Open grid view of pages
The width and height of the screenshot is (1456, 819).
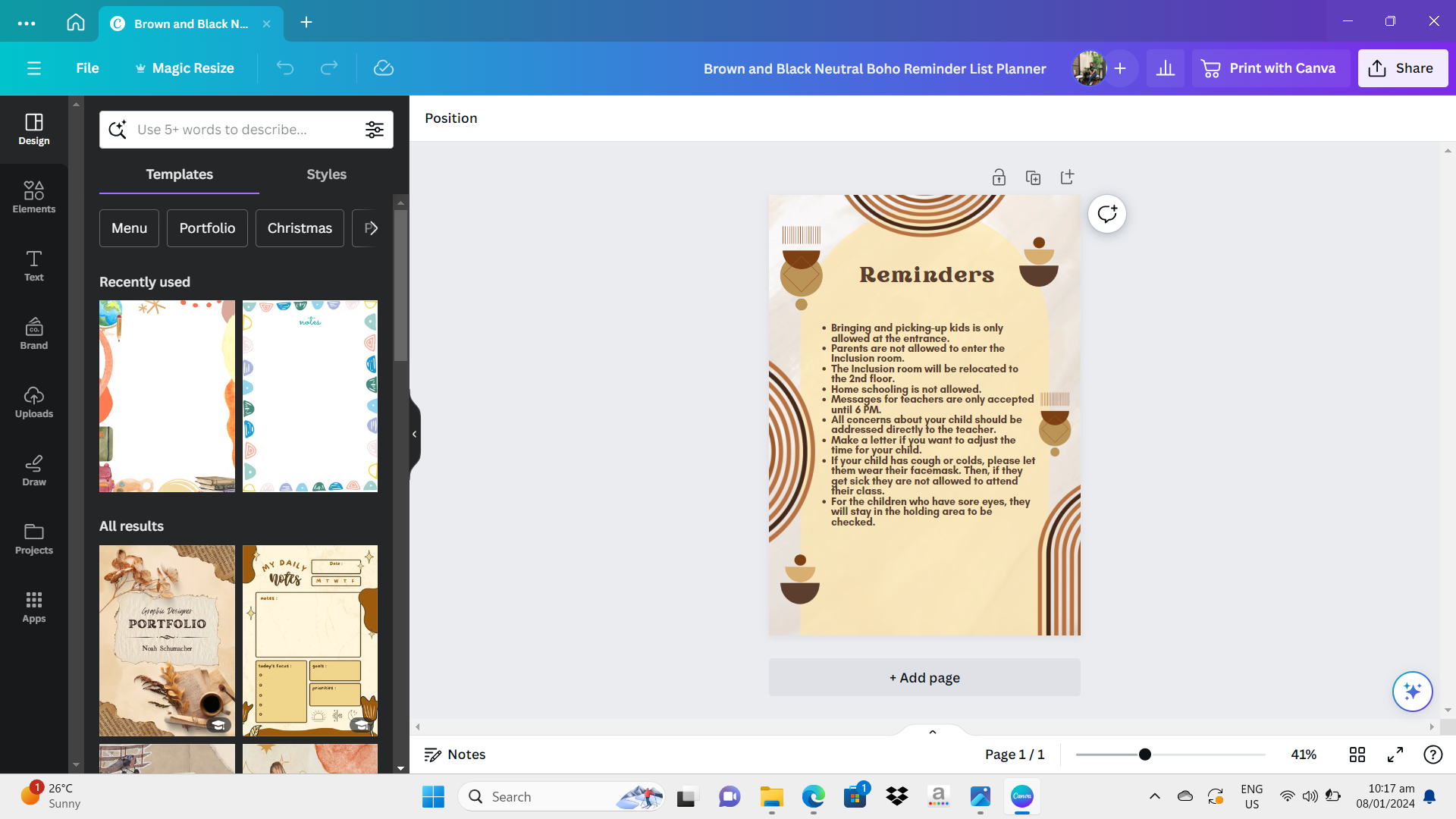[1357, 755]
